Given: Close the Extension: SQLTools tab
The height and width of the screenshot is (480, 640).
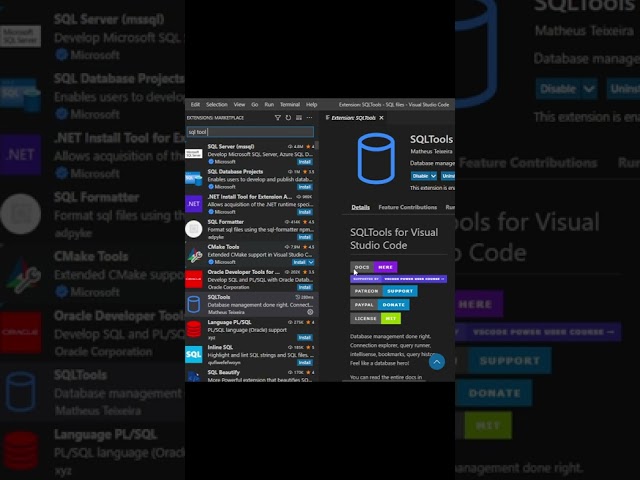Looking at the screenshot, I should 381,118.
